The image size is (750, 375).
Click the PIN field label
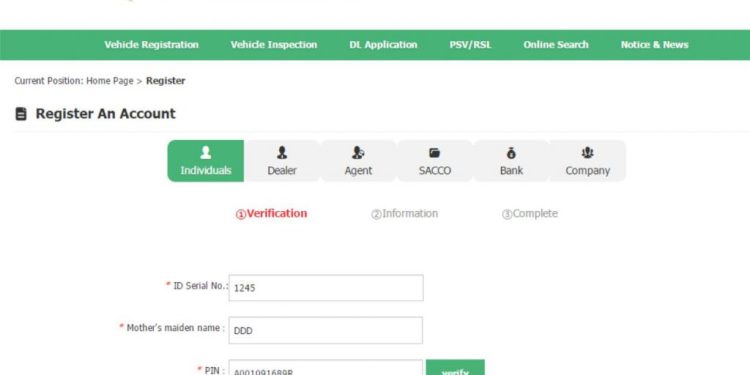tap(214, 370)
